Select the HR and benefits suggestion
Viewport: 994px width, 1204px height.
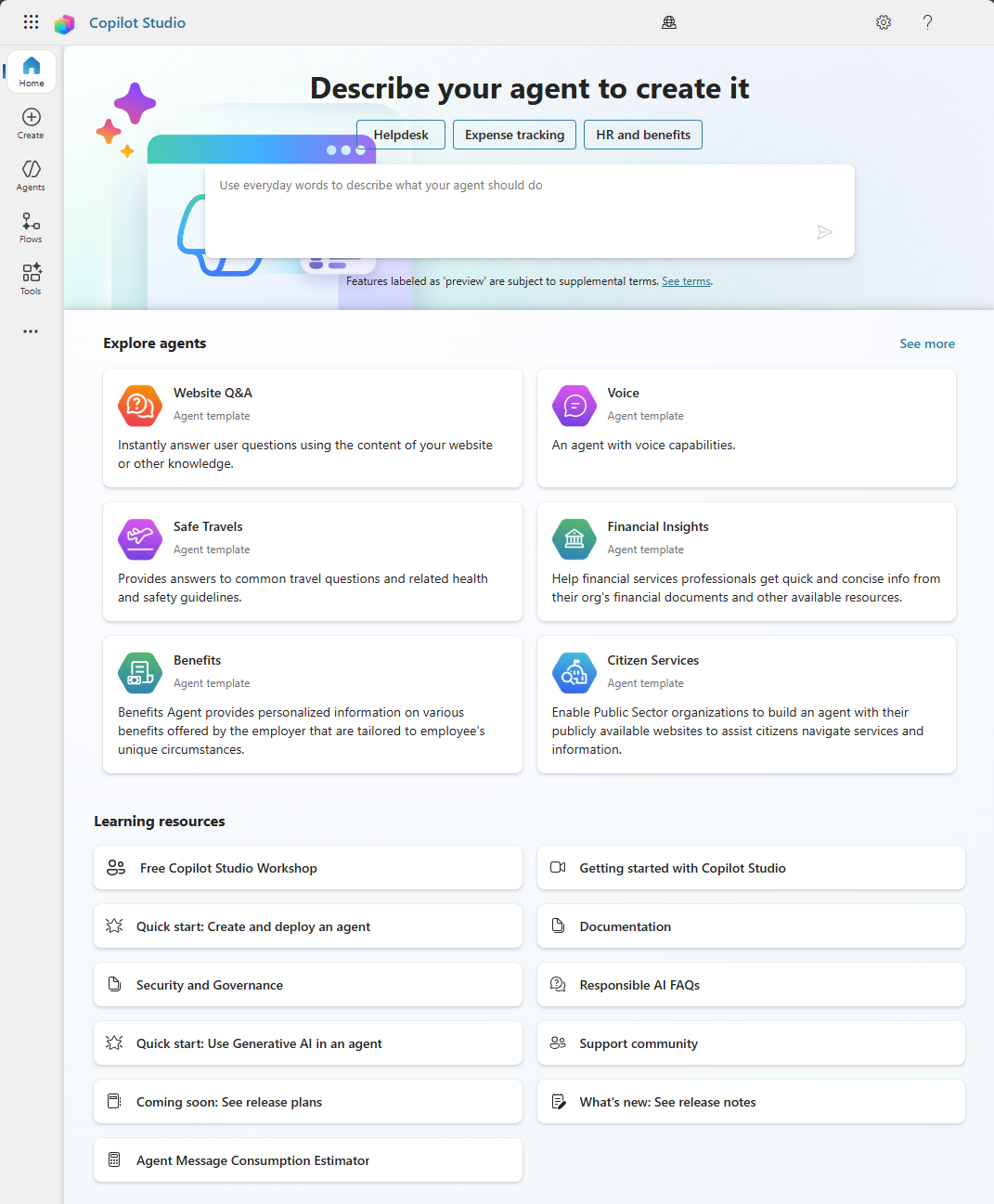(x=642, y=135)
